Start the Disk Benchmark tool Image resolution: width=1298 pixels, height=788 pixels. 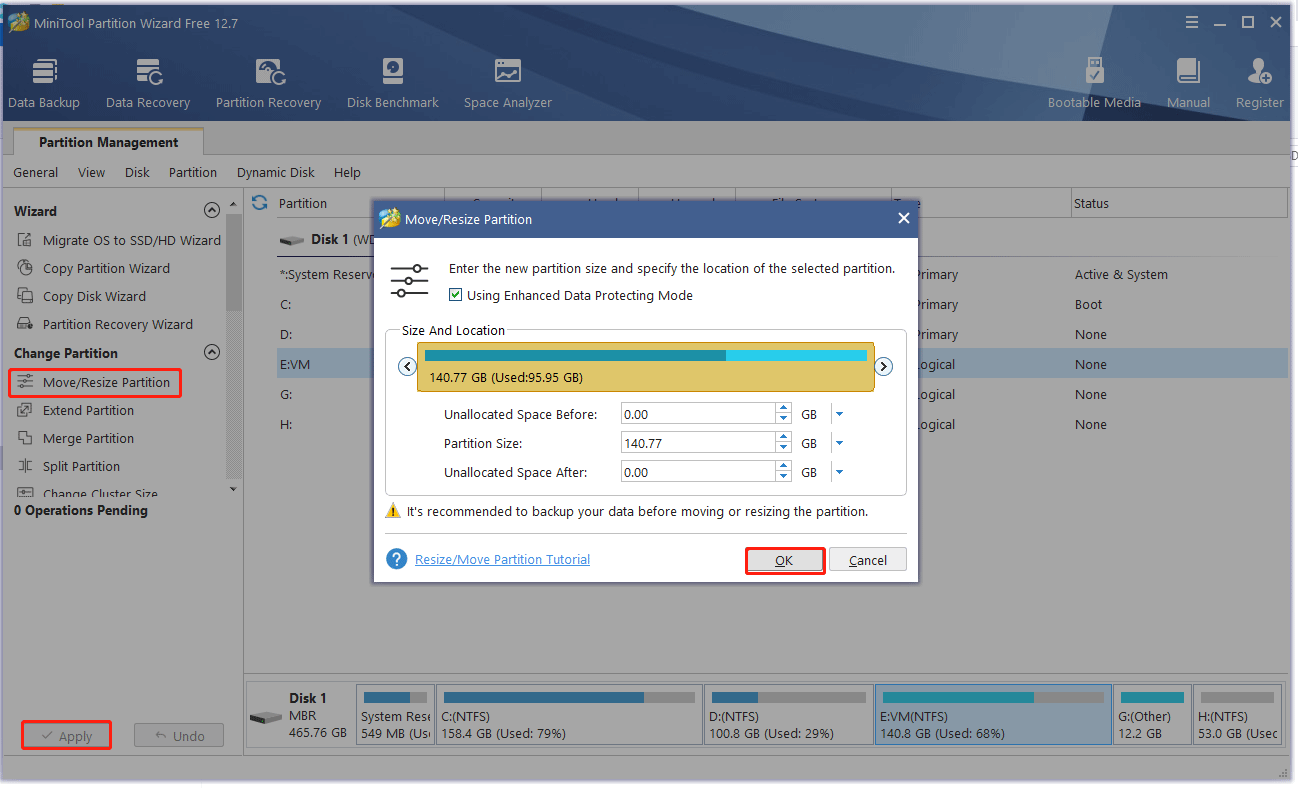pos(393,84)
